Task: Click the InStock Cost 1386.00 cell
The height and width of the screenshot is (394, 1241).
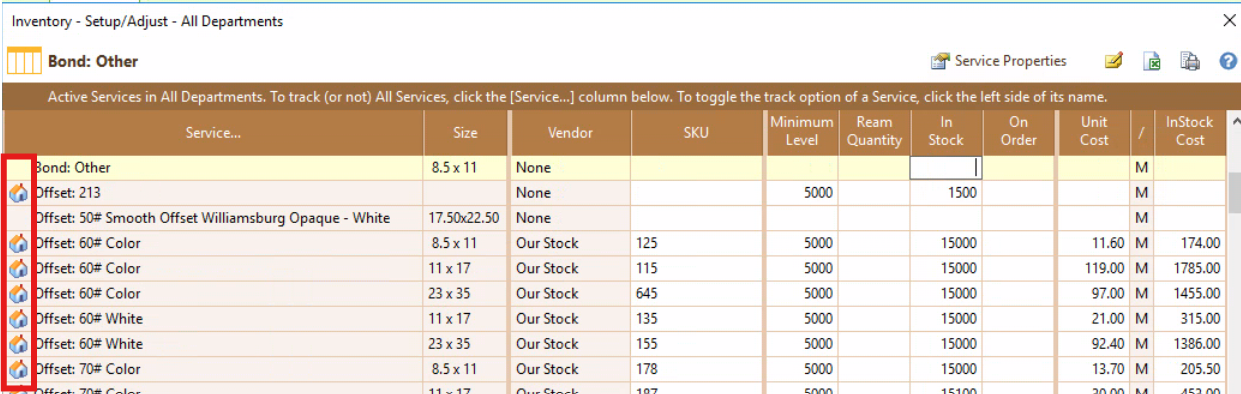Action: coord(1190,343)
